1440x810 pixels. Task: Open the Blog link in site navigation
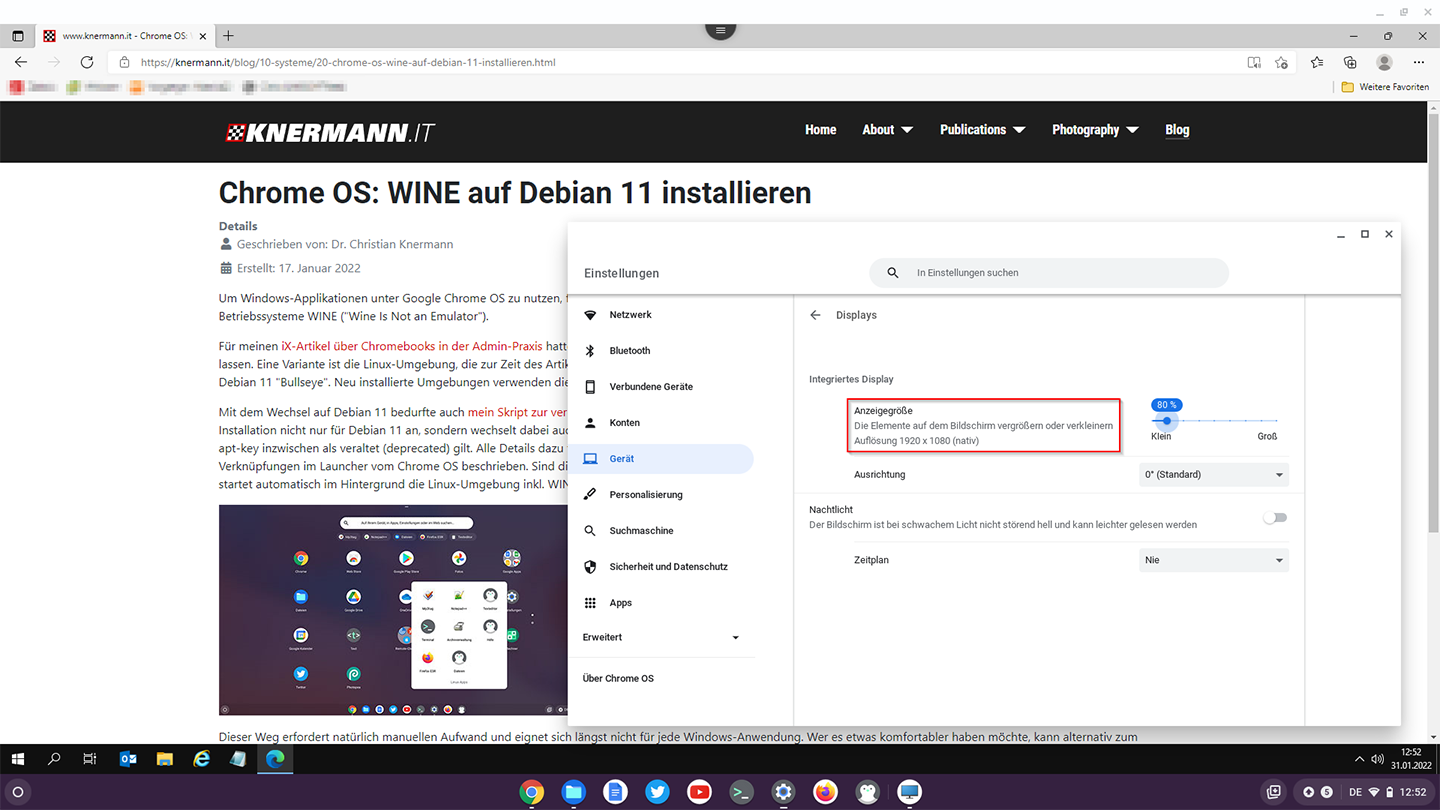coord(1177,130)
